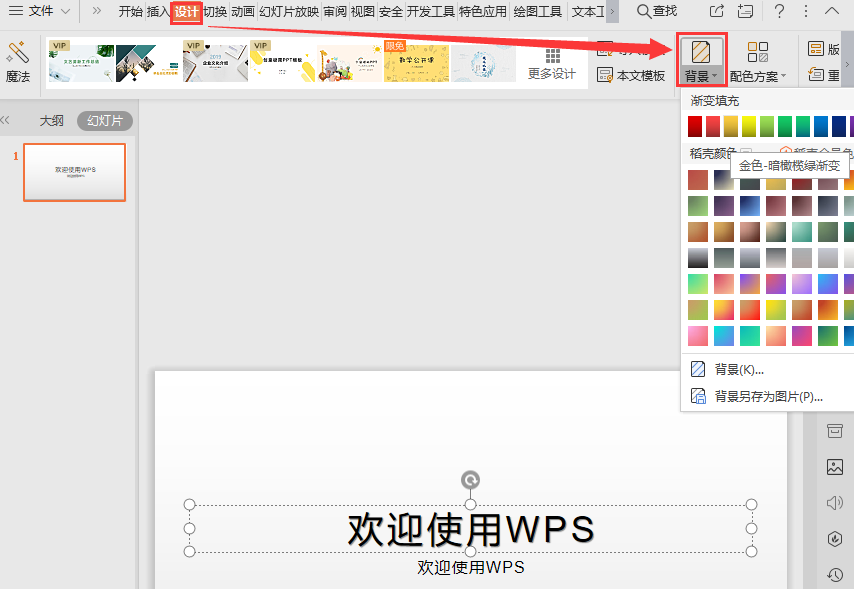Click the share icon next to 查找

click(717, 11)
